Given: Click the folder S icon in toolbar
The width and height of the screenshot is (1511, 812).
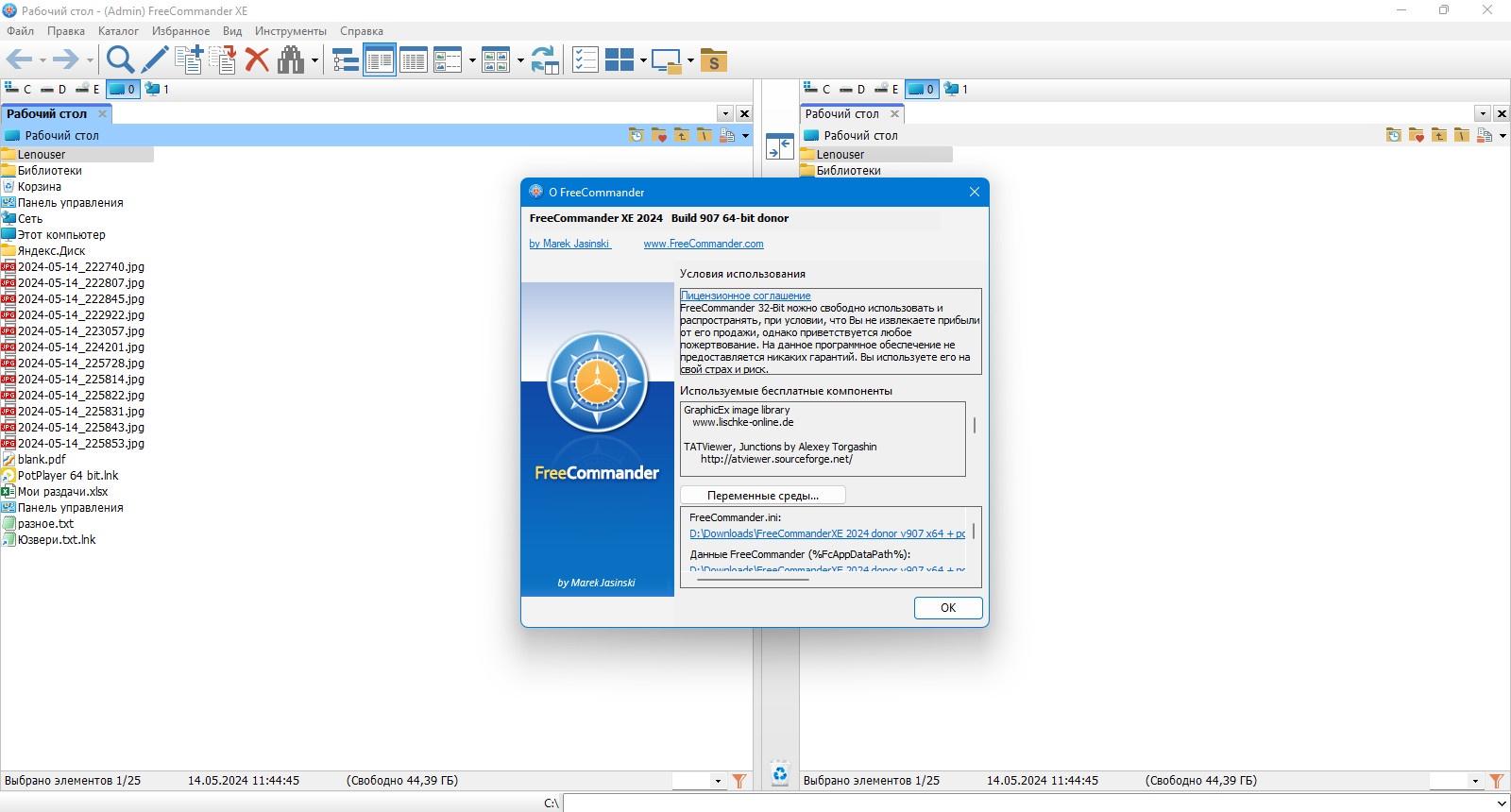Looking at the screenshot, I should click(714, 61).
